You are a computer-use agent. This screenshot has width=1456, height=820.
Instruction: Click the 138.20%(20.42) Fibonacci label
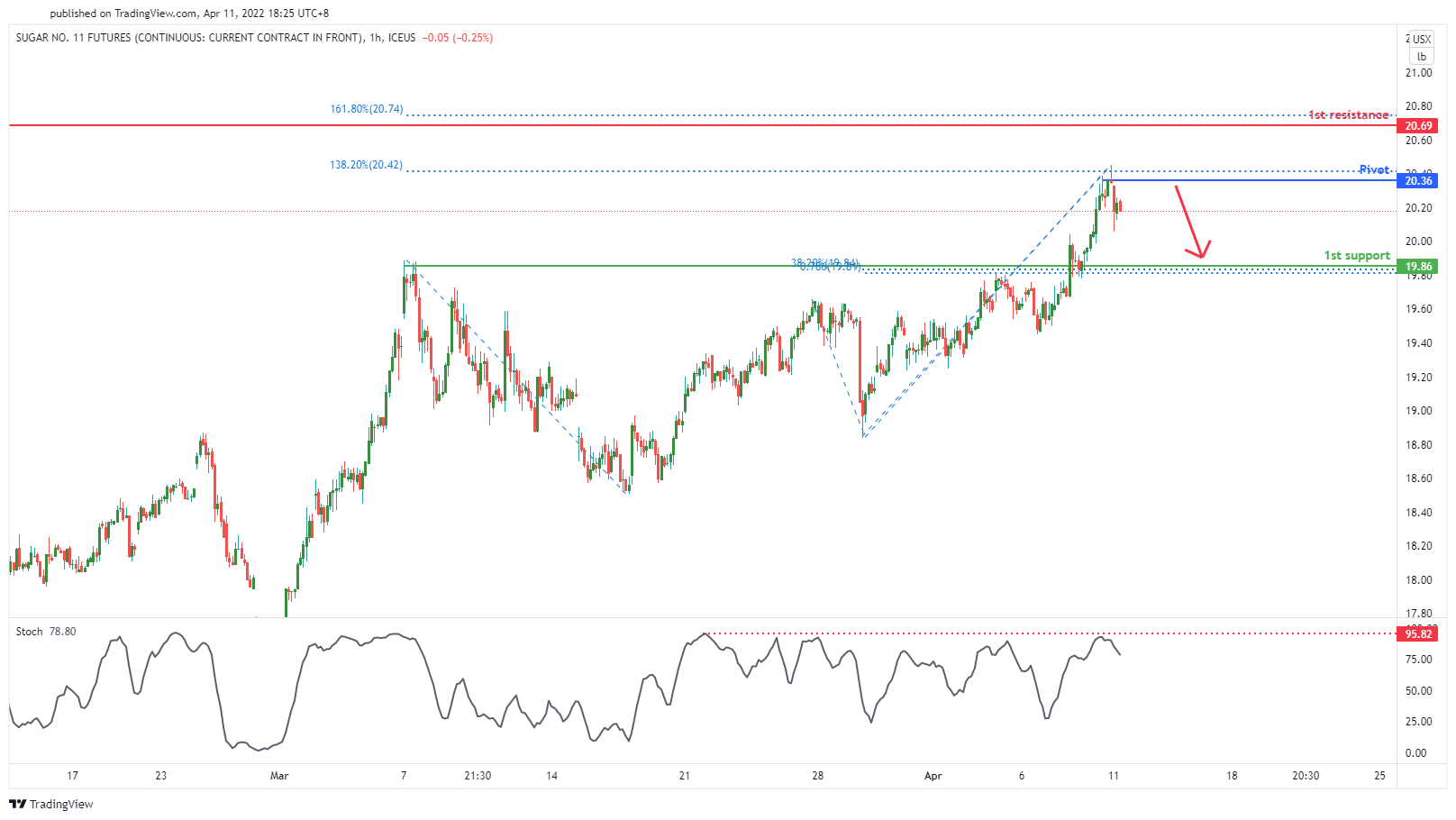pyautogui.click(x=367, y=165)
